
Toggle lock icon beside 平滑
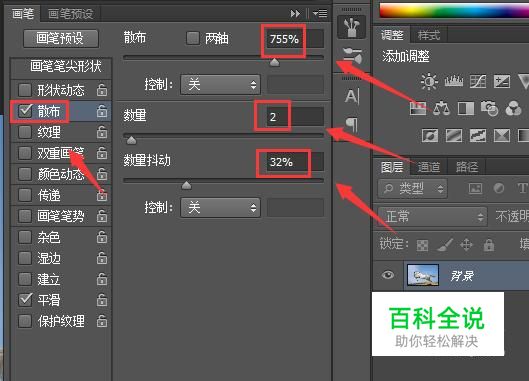click(x=102, y=300)
